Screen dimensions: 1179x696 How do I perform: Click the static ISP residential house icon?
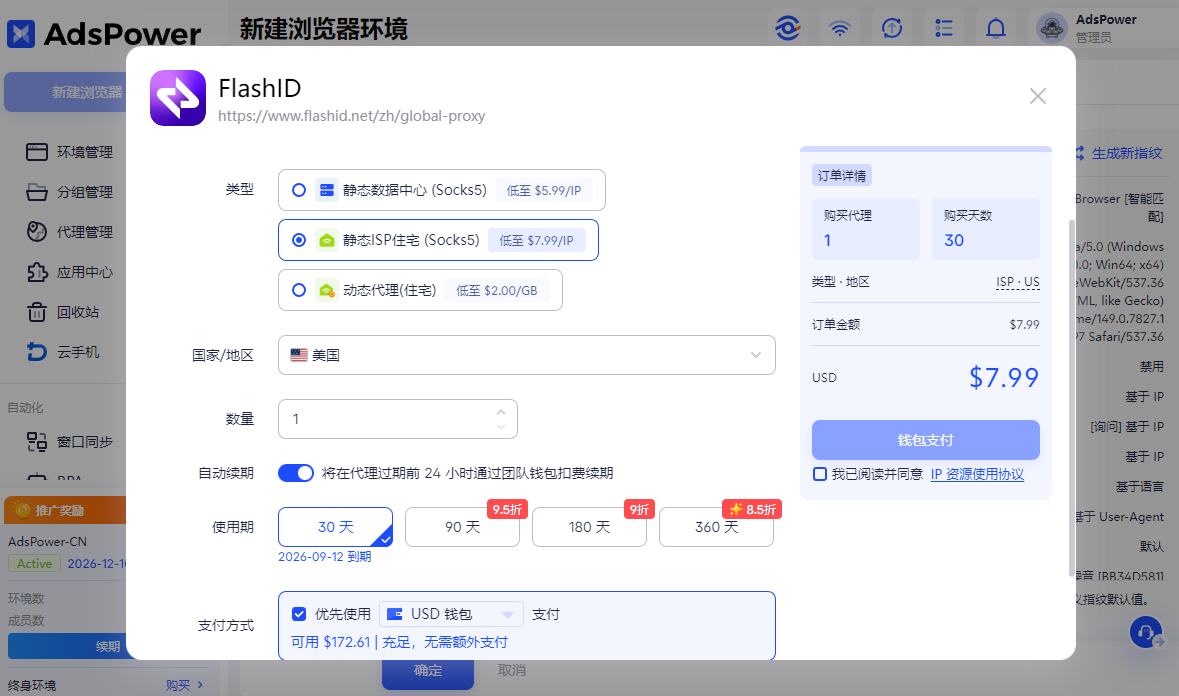pos(326,241)
